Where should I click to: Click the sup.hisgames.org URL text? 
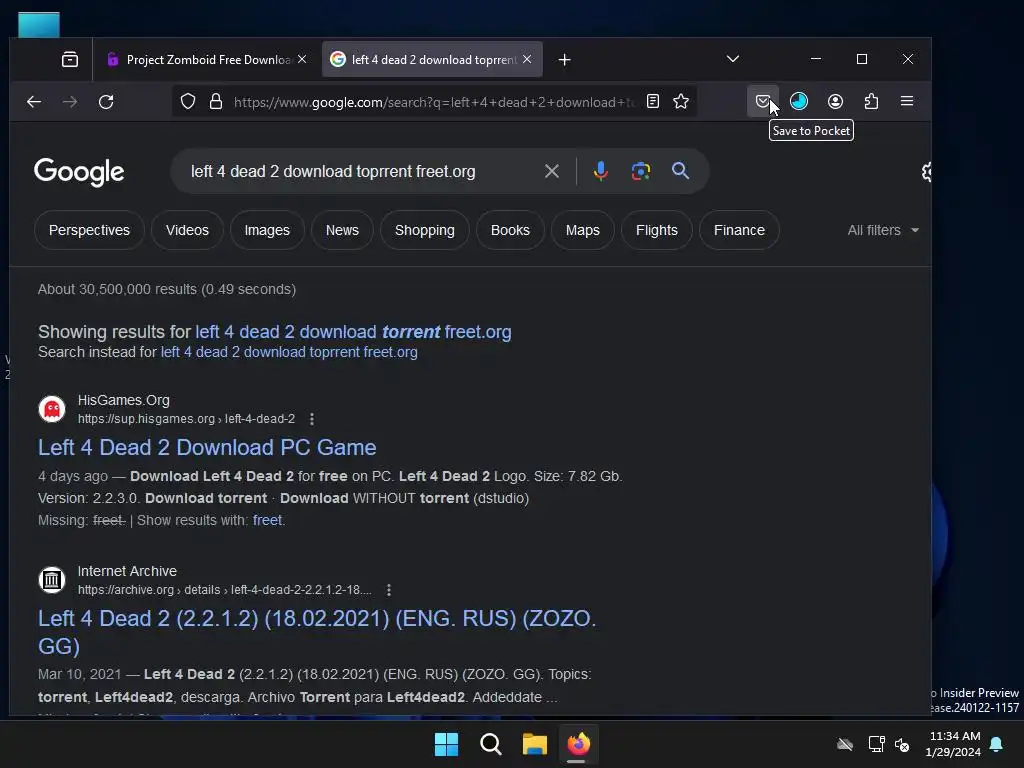pos(186,419)
